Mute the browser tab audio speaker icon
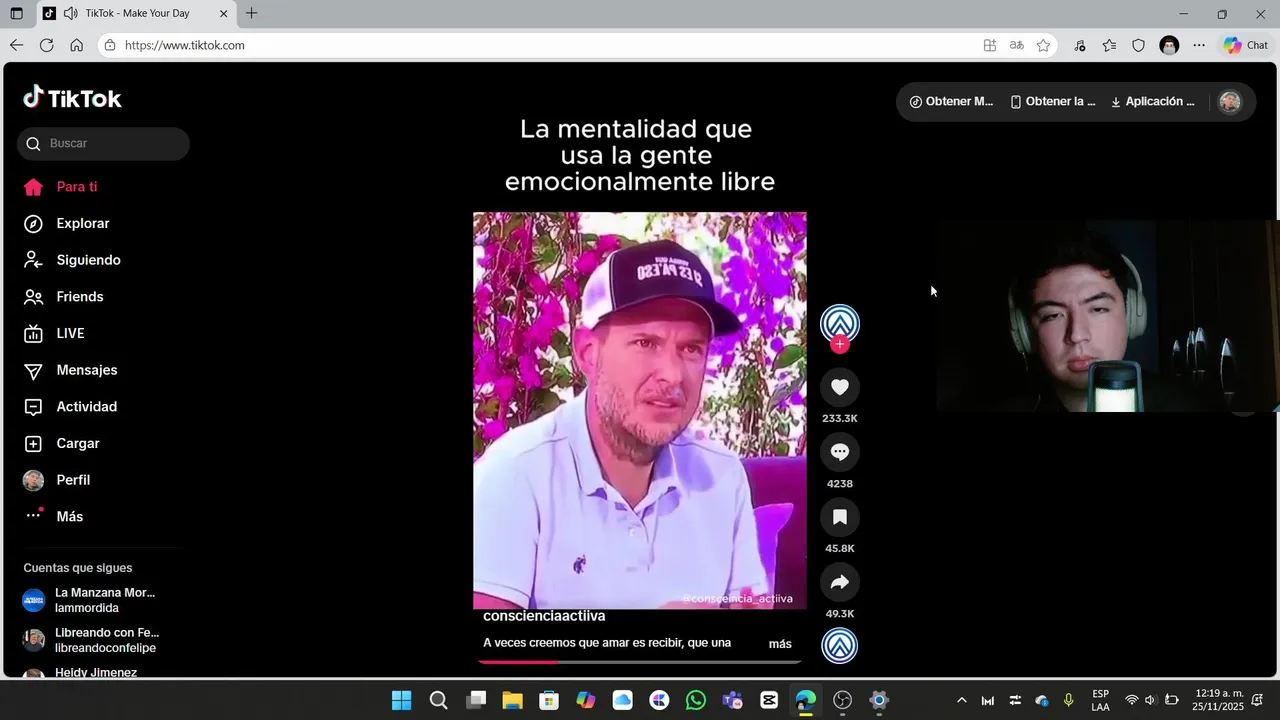This screenshot has height=720, width=1280. (x=70, y=14)
